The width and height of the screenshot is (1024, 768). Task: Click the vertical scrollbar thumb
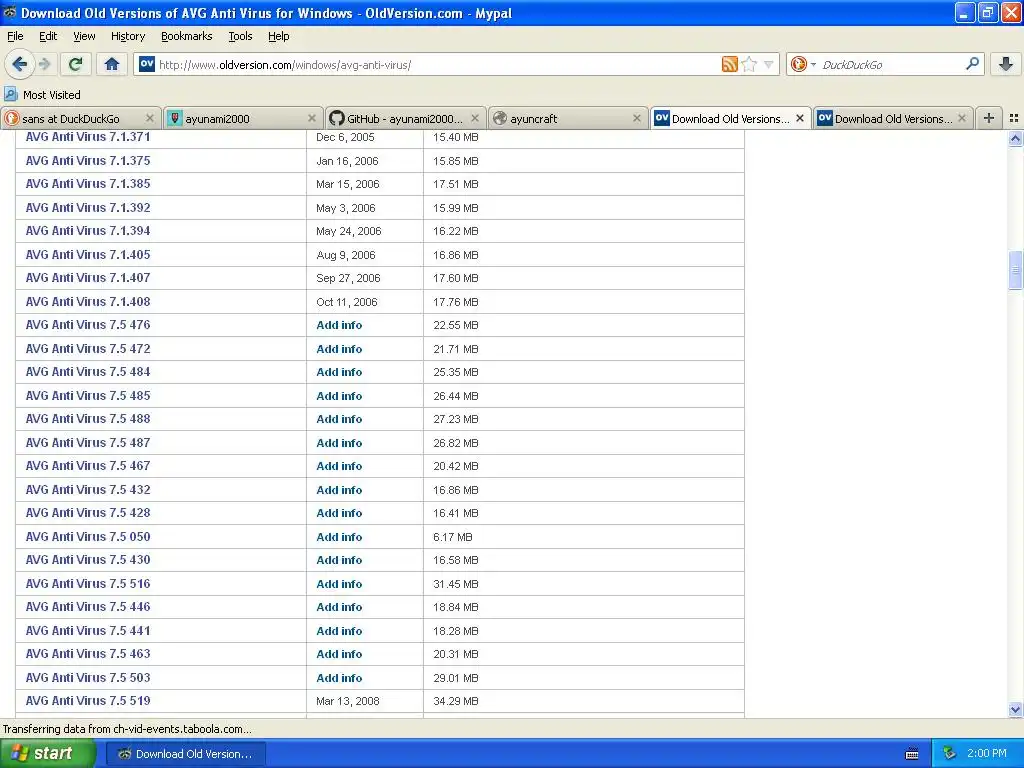click(1015, 269)
